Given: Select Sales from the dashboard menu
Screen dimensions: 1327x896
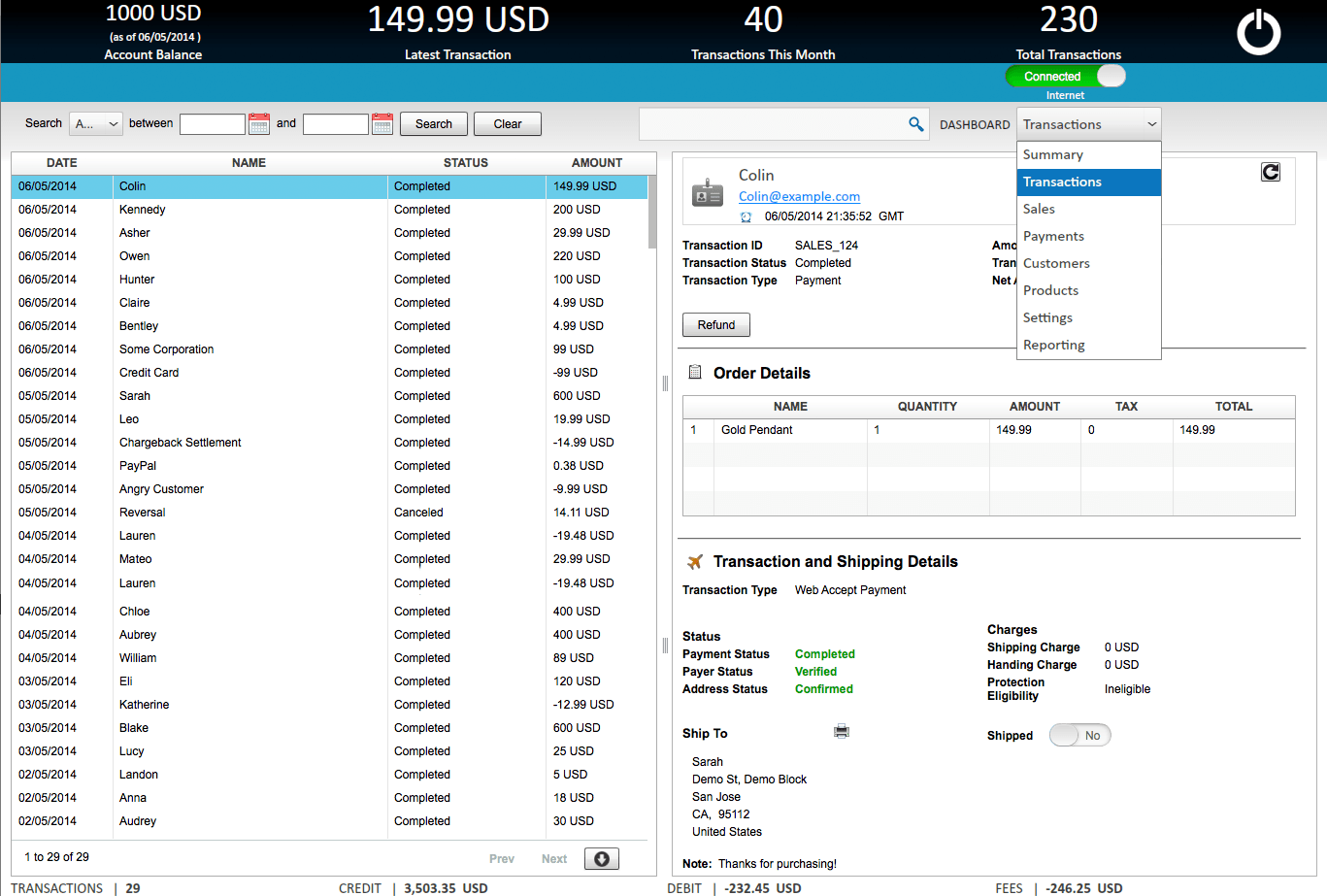Looking at the screenshot, I should coord(1039,209).
